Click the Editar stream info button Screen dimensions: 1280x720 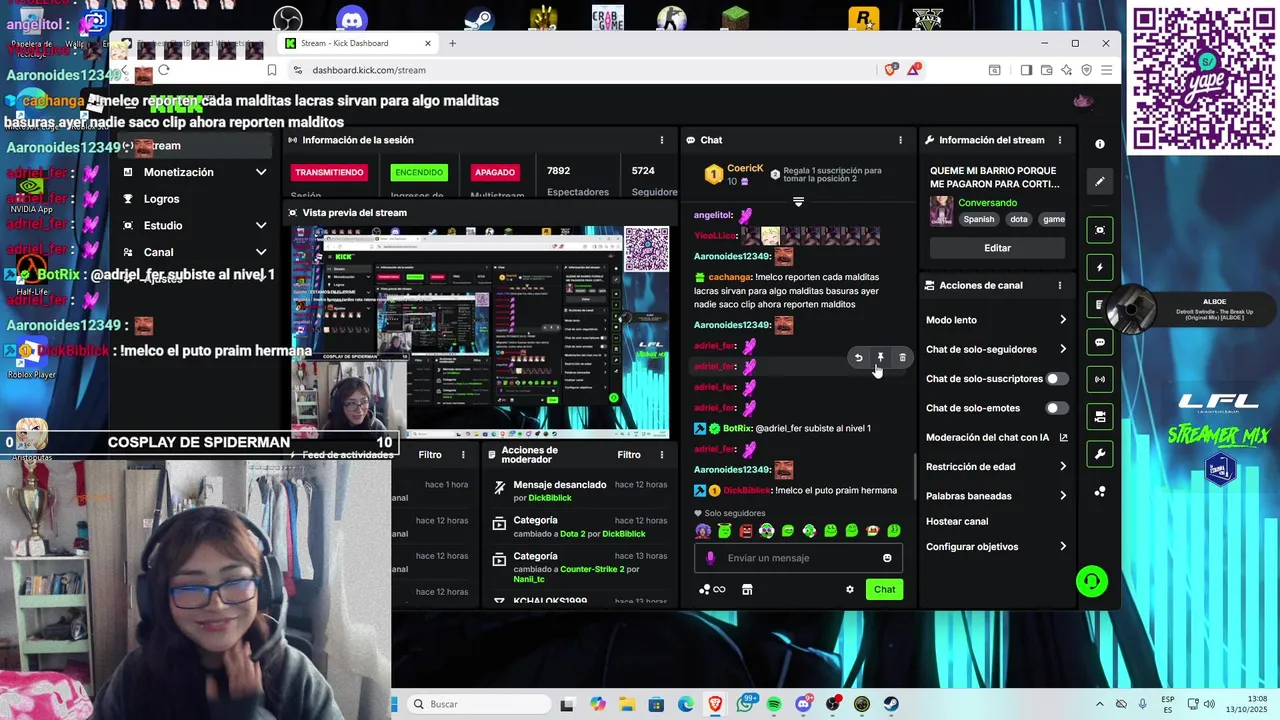coord(997,248)
